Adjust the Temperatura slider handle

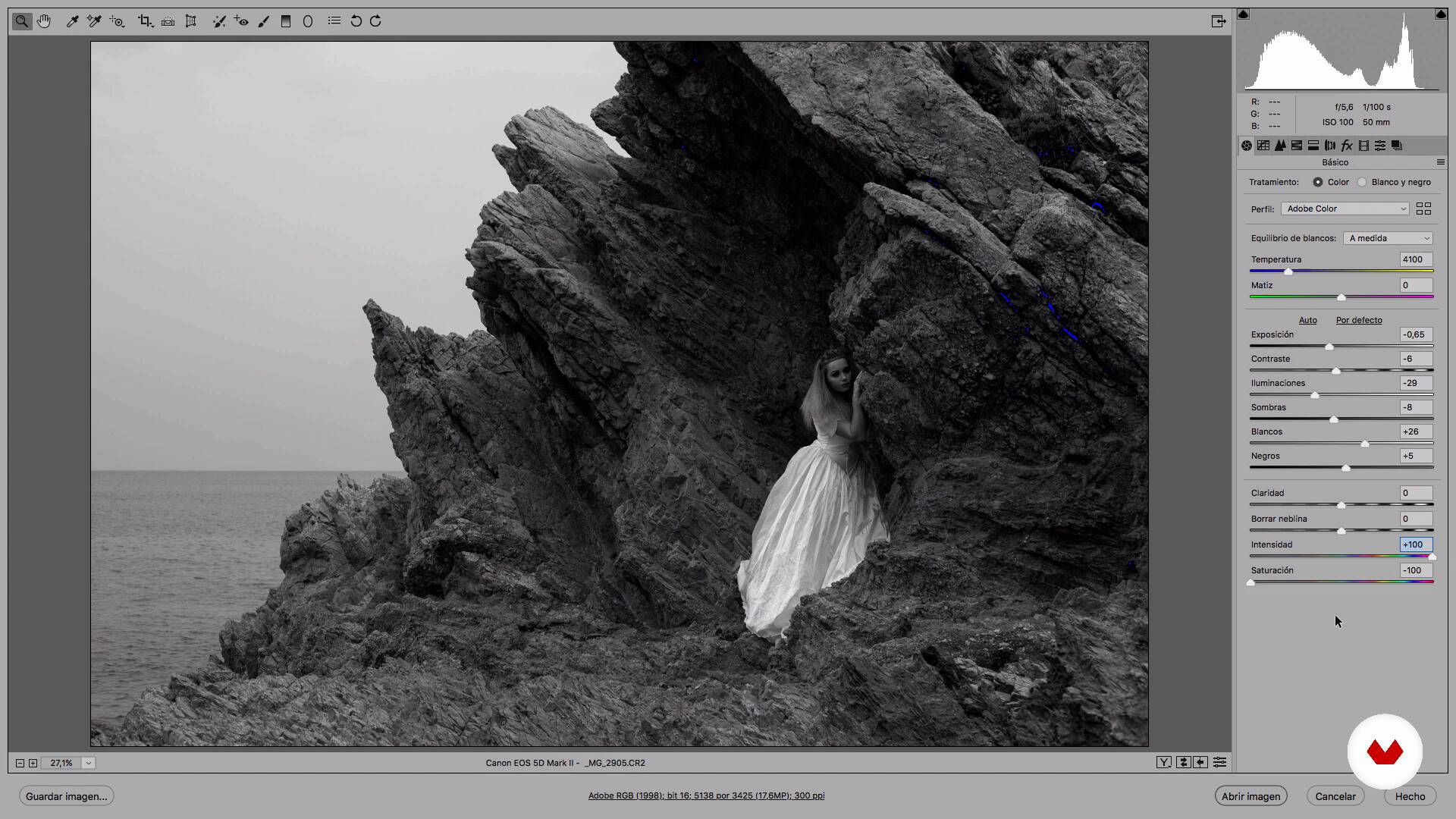pyautogui.click(x=1288, y=271)
